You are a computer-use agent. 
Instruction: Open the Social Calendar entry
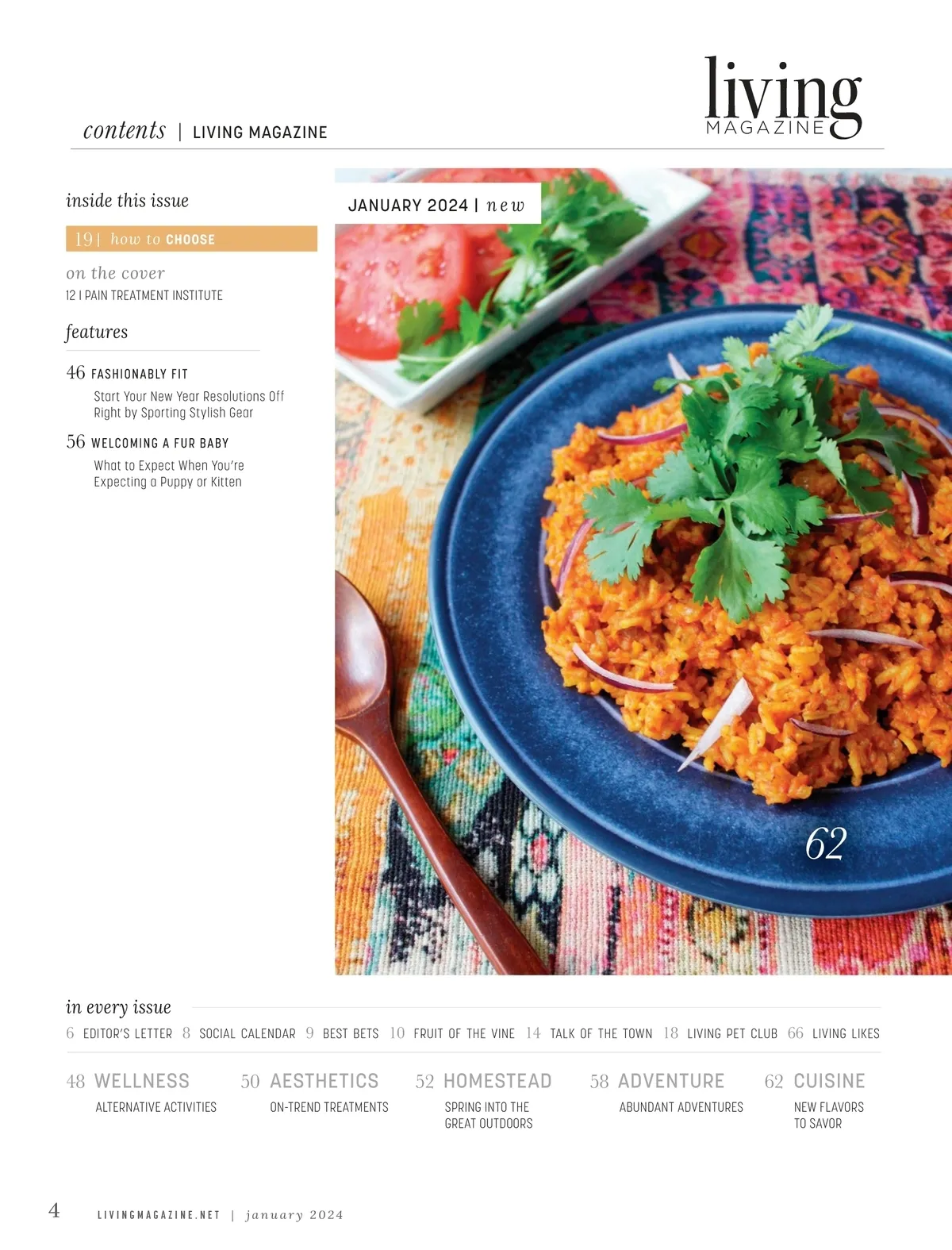239,1033
